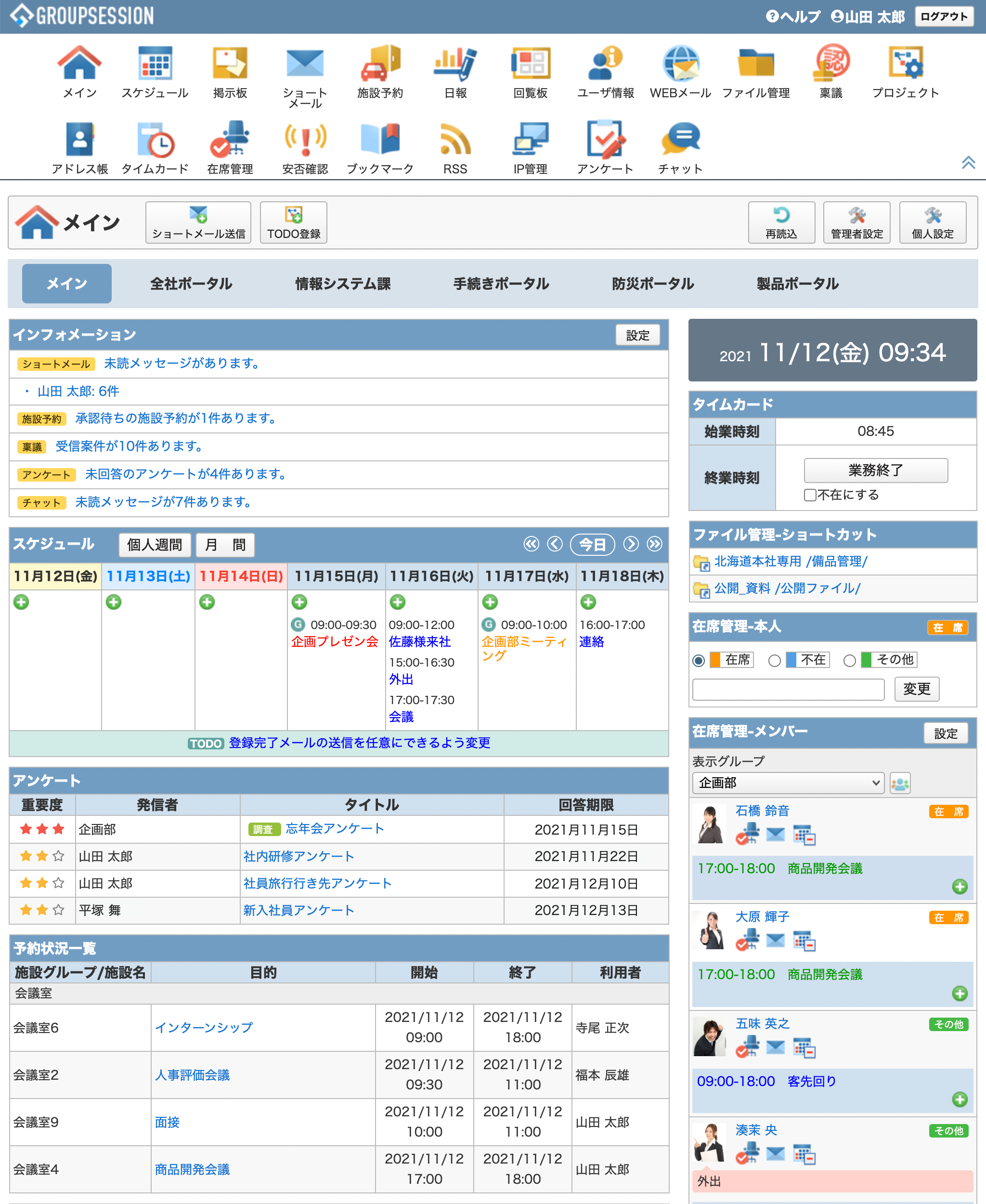Switch to the 手続きポータル tab

click(502, 284)
